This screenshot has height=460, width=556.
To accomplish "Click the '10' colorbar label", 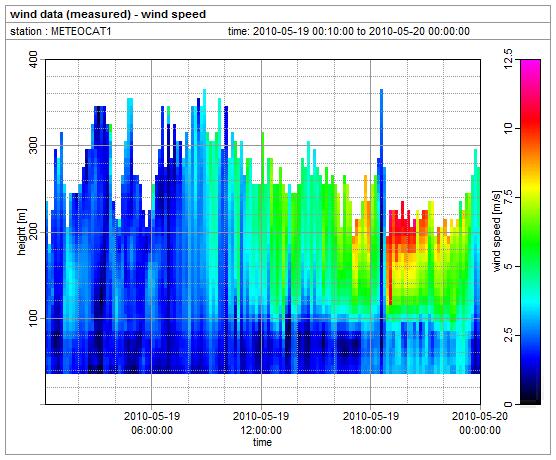I will coord(508,128).
